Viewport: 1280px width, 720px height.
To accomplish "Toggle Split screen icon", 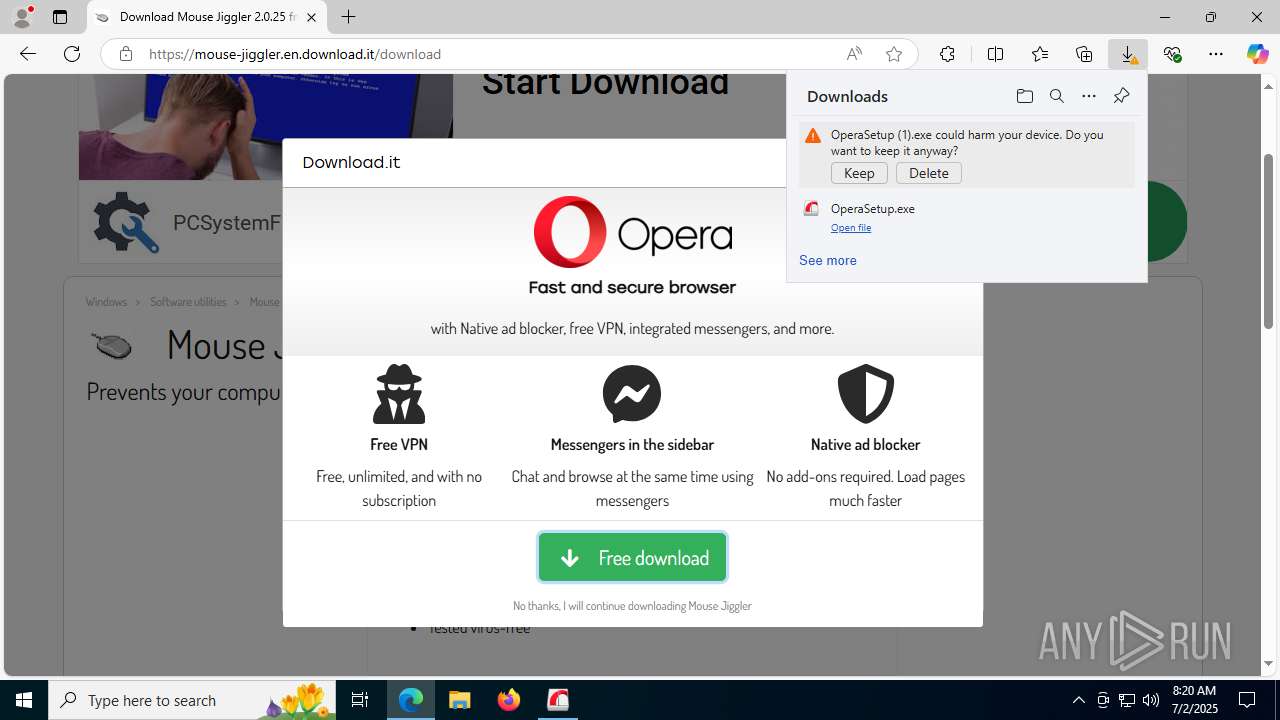I will pyautogui.click(x=995, y=54).
